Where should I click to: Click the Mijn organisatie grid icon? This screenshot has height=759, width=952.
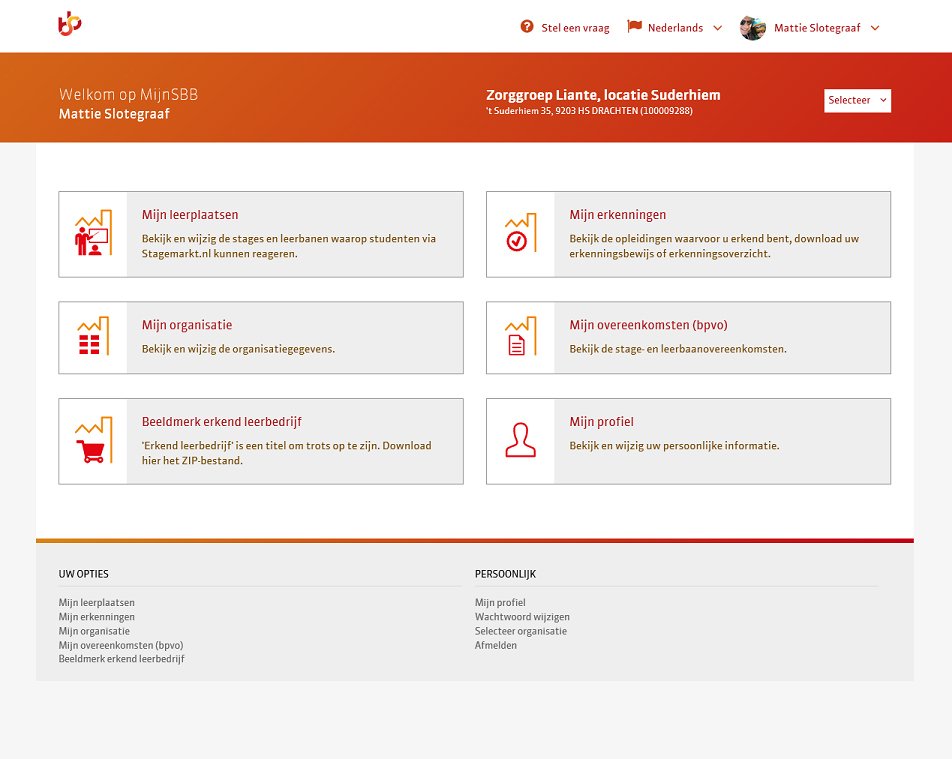[x=94, y=336]
